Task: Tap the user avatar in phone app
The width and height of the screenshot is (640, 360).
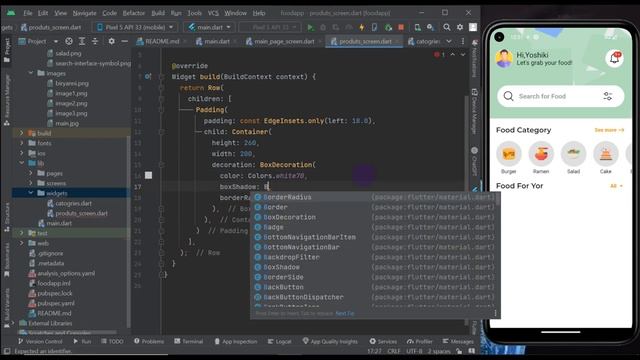Action: pos(504,59)
